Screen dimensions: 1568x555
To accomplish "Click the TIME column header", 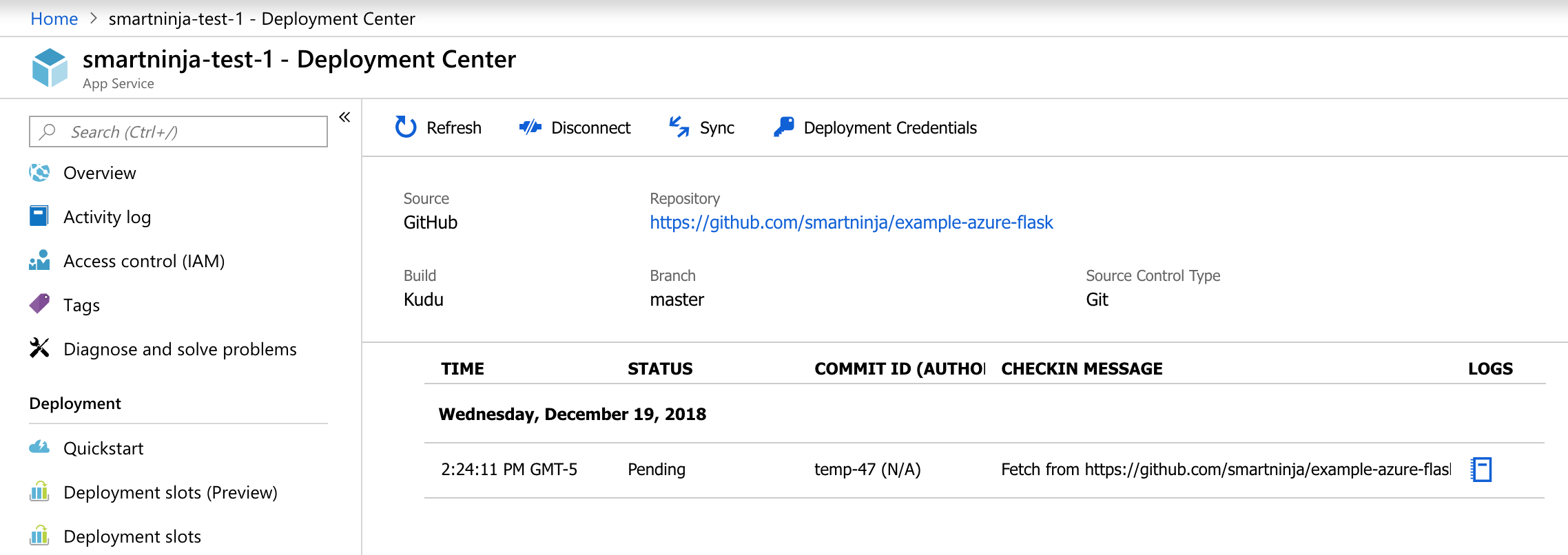I will point(462,368).
